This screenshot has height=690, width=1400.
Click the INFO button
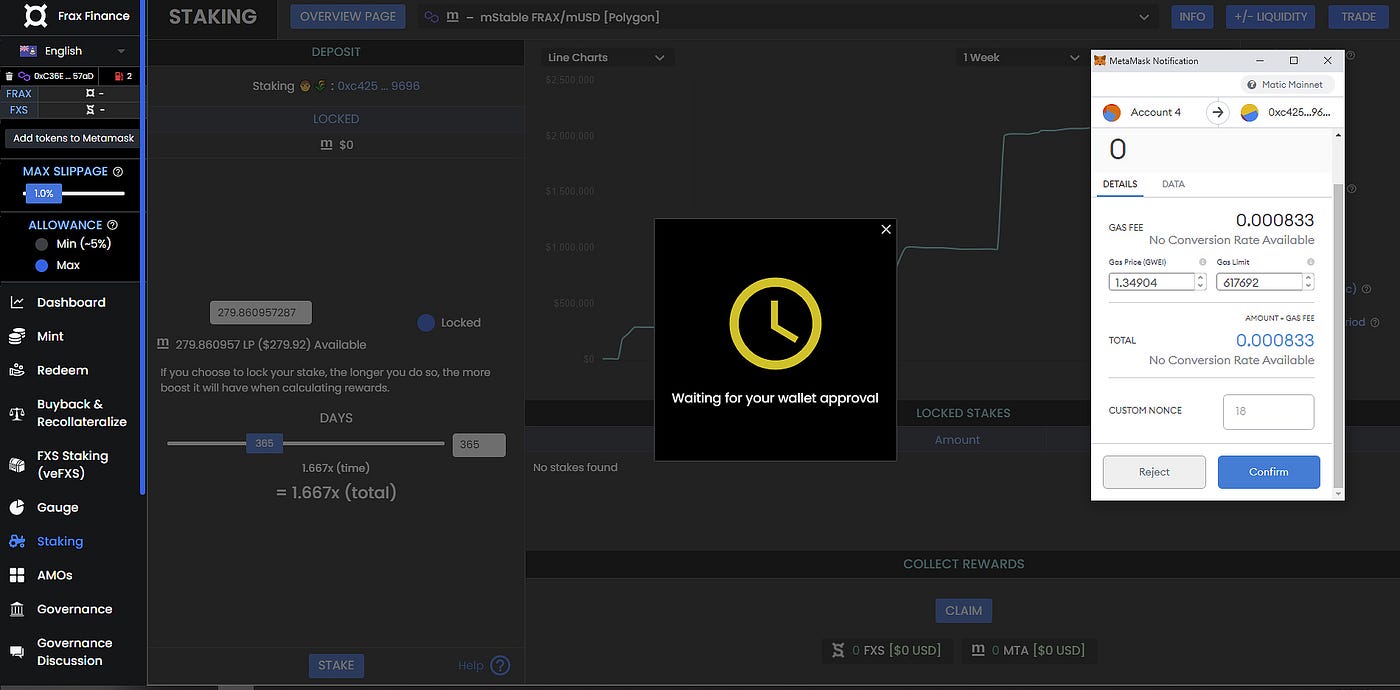pyautogui.click(x=1192, y=17)
